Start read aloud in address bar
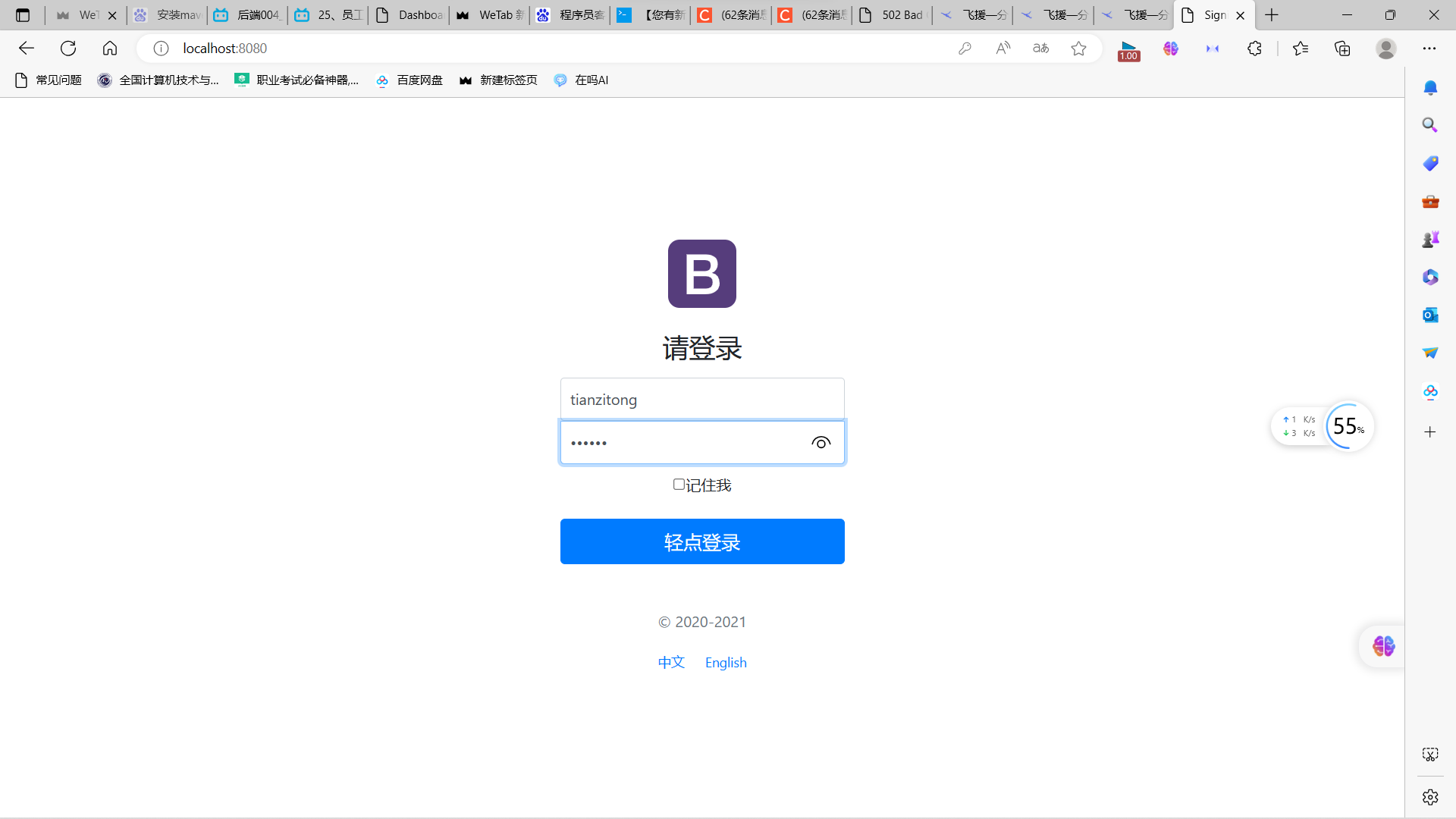Image resolution: width=1456 pixels, height=819 pixels. 1003,49
